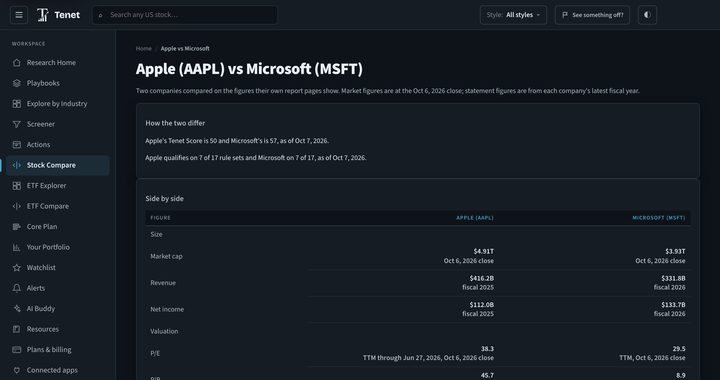Navigate to the Screener page
Viewport: 720px width, 380px height.
40,124
